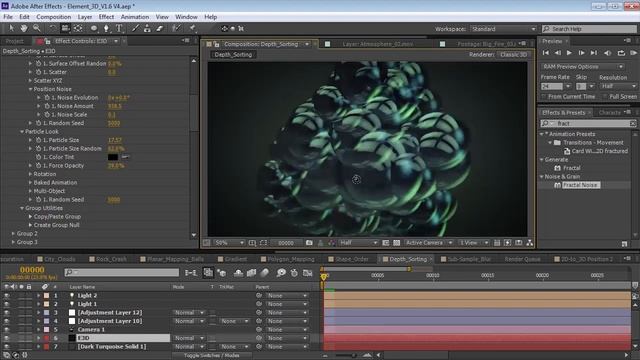Open the Active Camera view dropdown
The height and width of the screenshot is (360, 640).
429,243
